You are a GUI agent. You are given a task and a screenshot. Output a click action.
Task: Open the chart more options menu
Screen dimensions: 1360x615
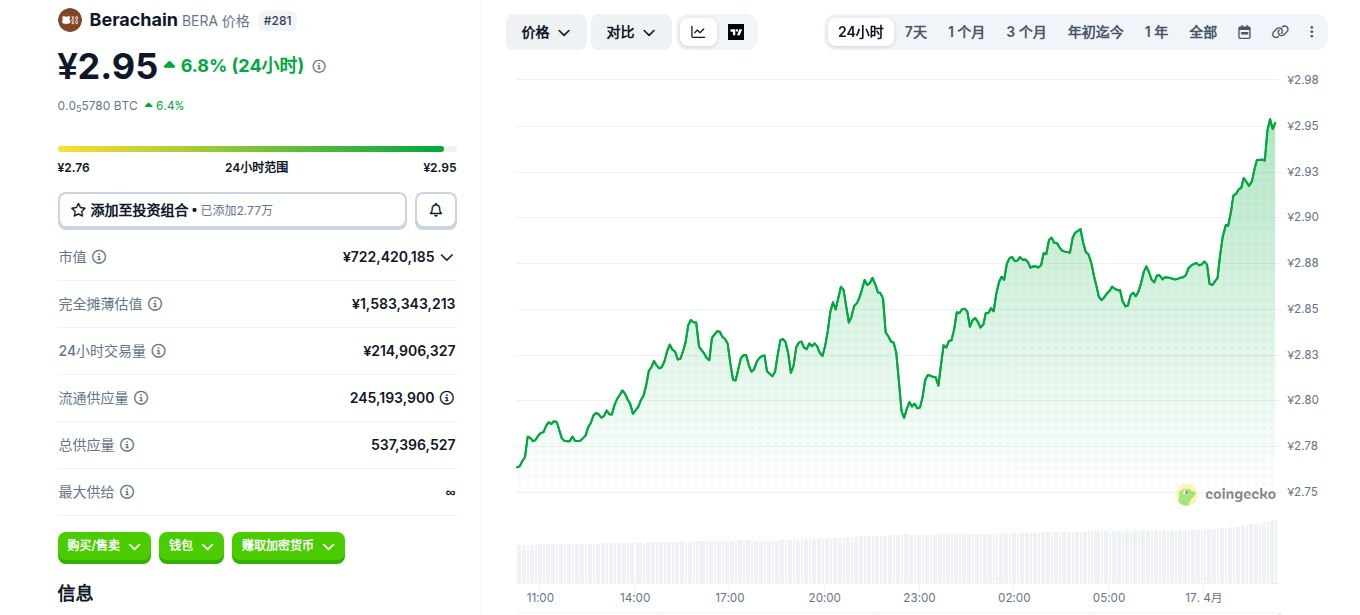click(x=1312, y=32)
